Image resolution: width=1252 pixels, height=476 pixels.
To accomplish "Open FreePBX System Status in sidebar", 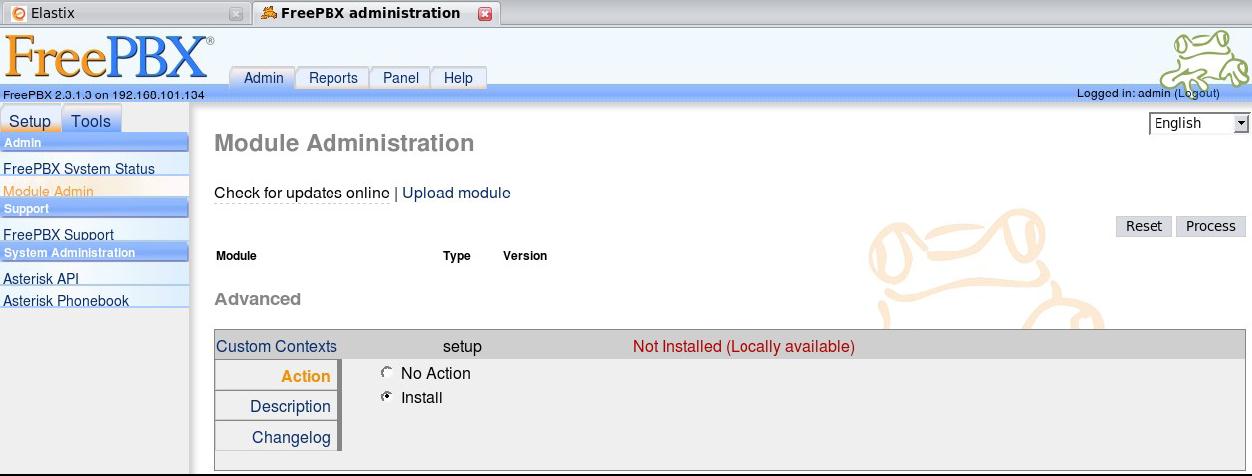I will [x=79, y=169].
